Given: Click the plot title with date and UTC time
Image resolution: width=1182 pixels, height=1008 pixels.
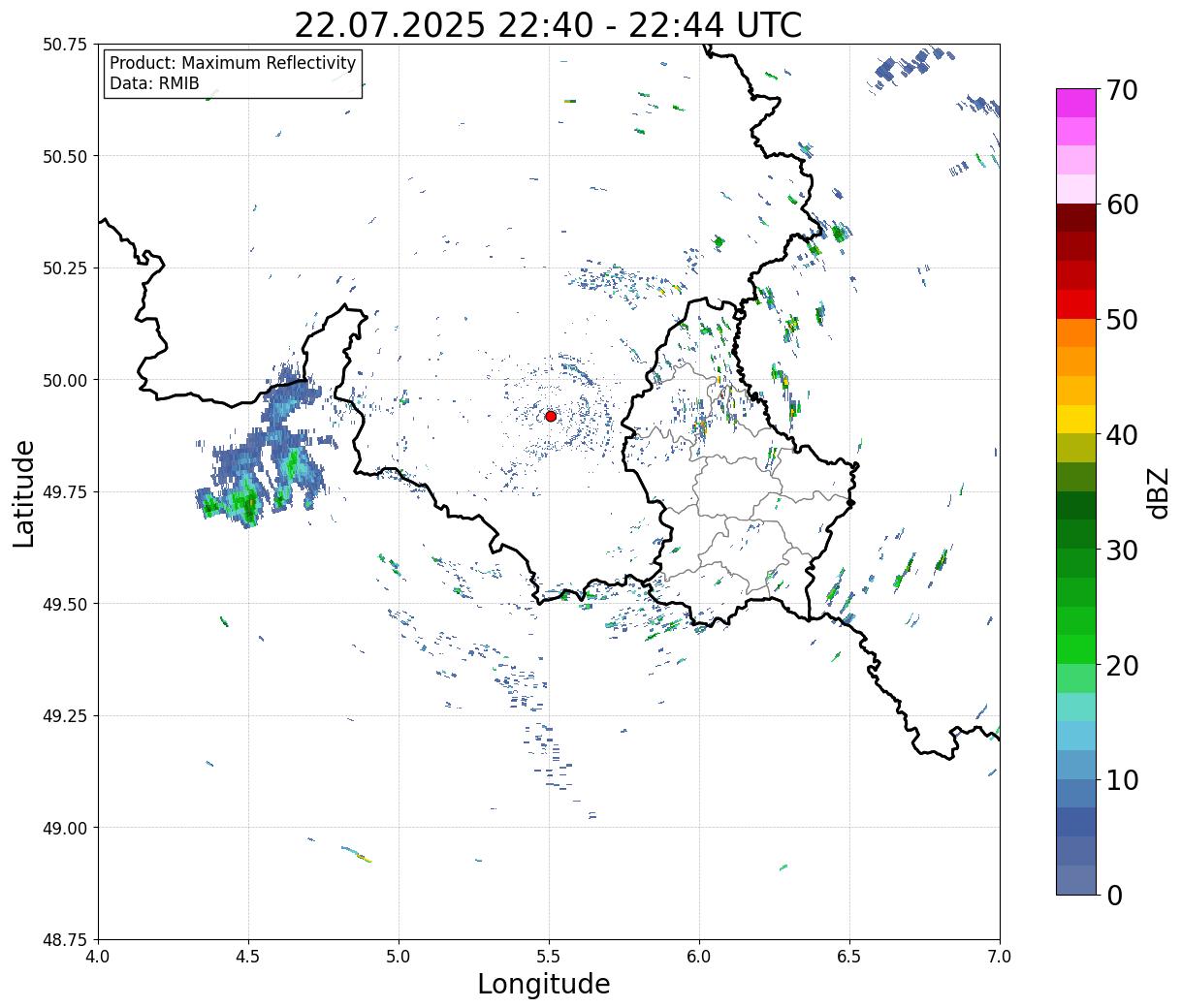Looking at the screenshot, I should [548, 24].
